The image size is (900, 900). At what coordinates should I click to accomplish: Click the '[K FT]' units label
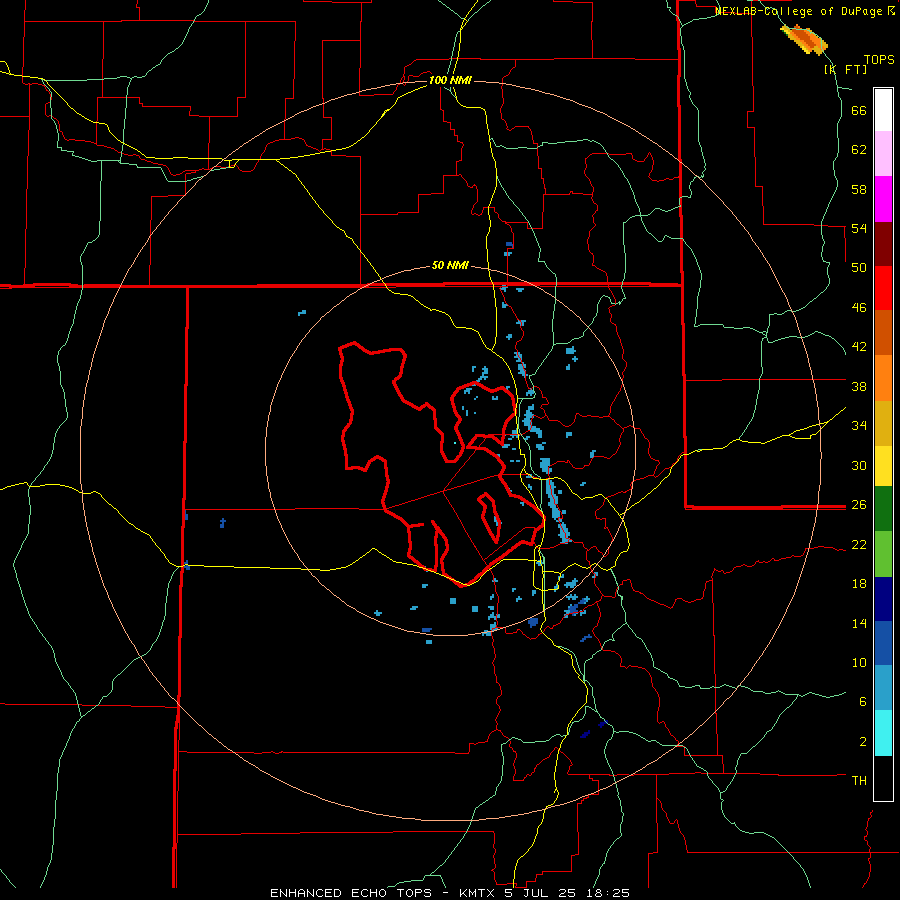[845, 69]
